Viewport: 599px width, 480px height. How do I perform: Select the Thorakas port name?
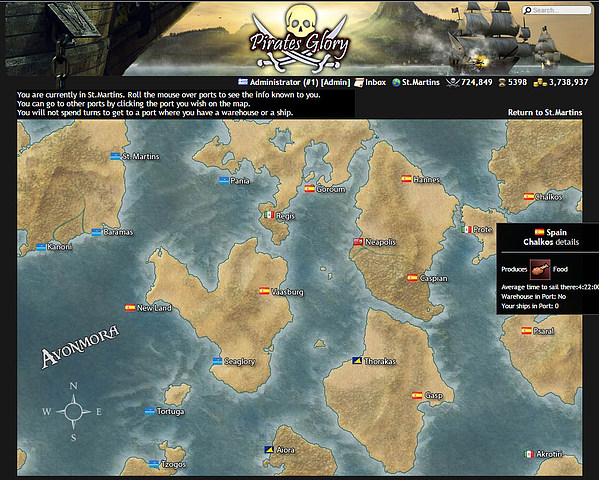380,361
